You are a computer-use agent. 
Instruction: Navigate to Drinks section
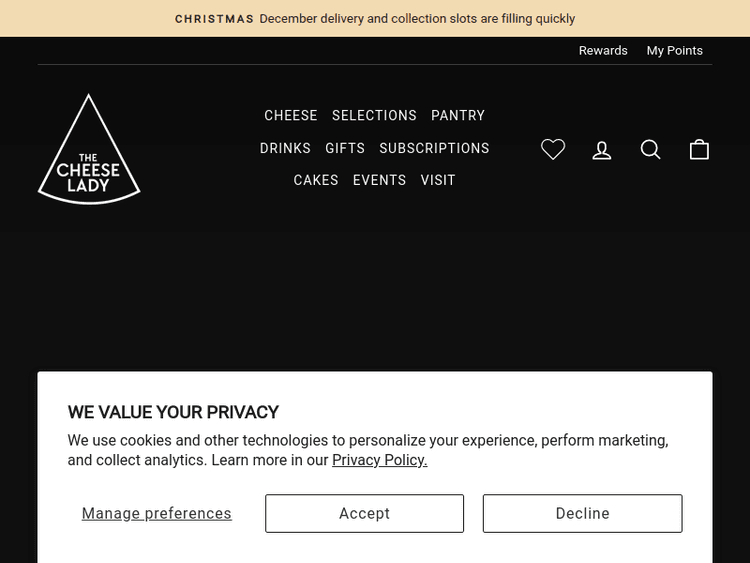pos(285,148)
